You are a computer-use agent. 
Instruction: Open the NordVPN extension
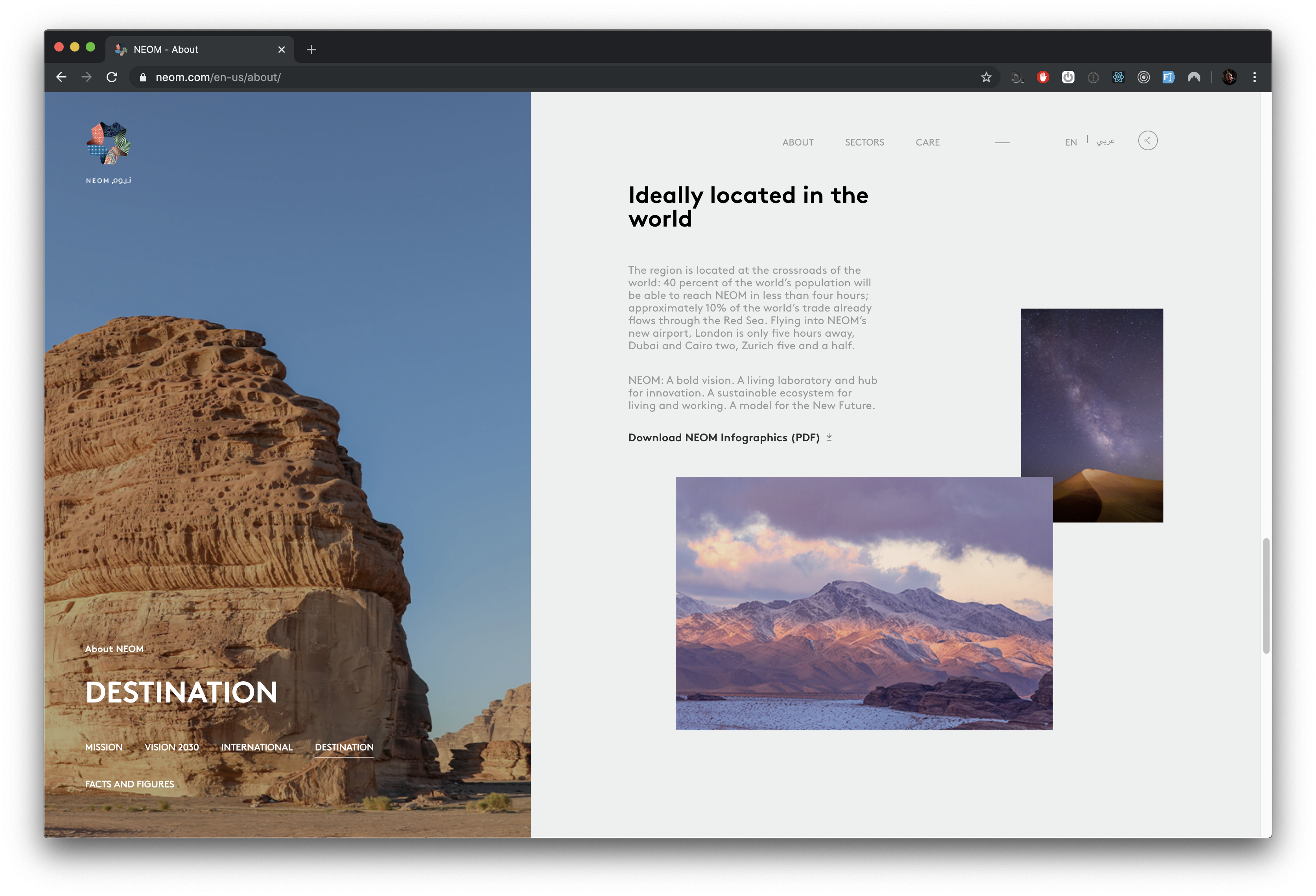click(1193, 77)
